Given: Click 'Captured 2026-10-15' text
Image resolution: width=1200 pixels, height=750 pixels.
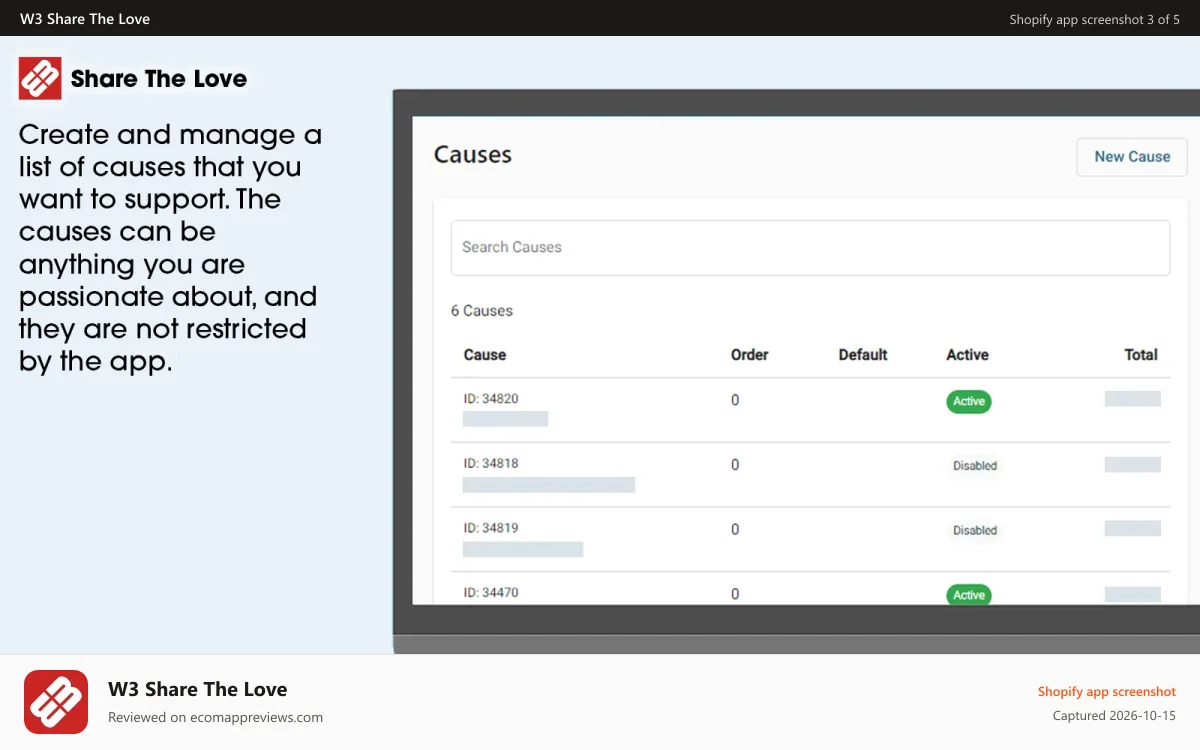Looking at the screenshot, I should (1114, 716).
